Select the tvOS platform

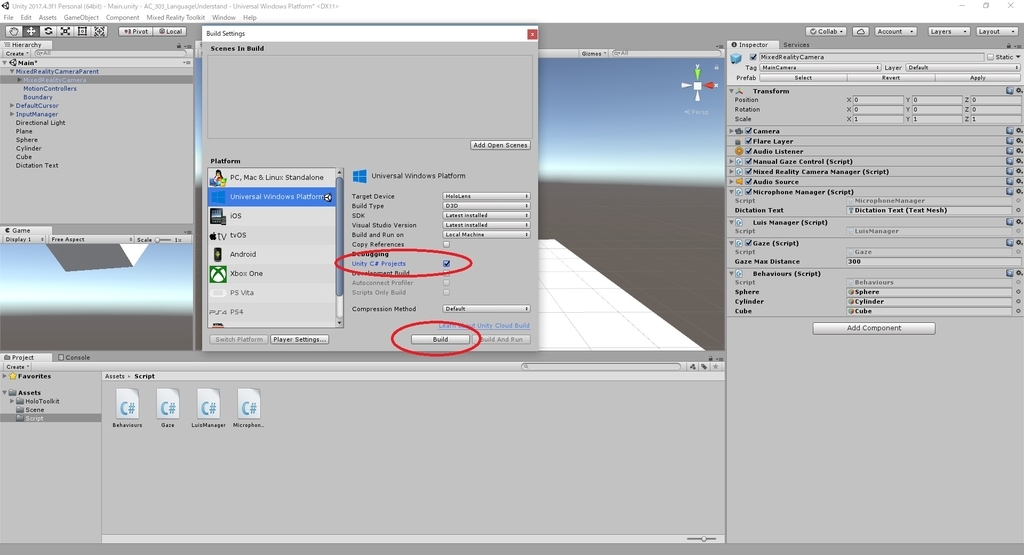click(x=272, y=235)
